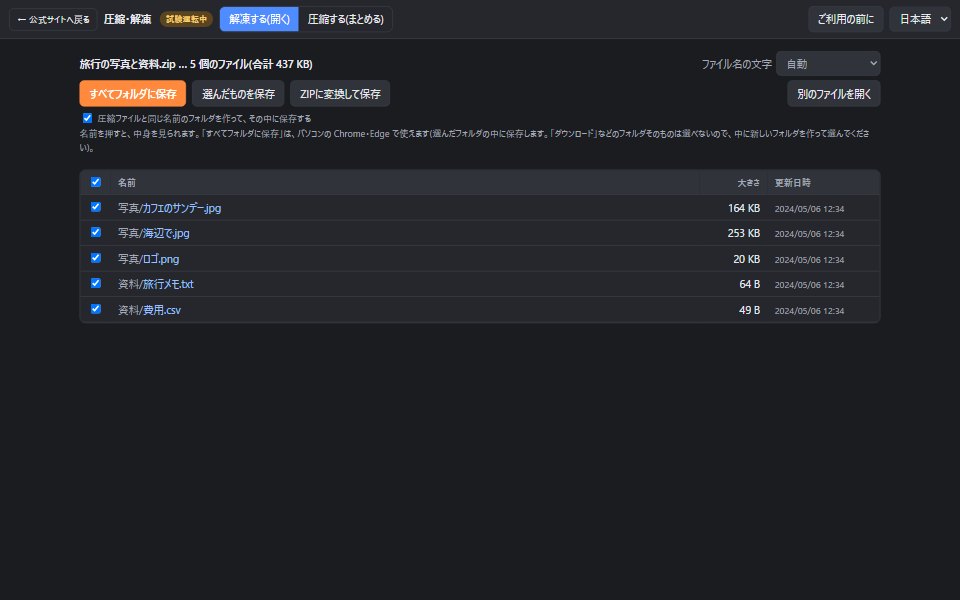Click 別のファイルを開く button

pos(833,94)
